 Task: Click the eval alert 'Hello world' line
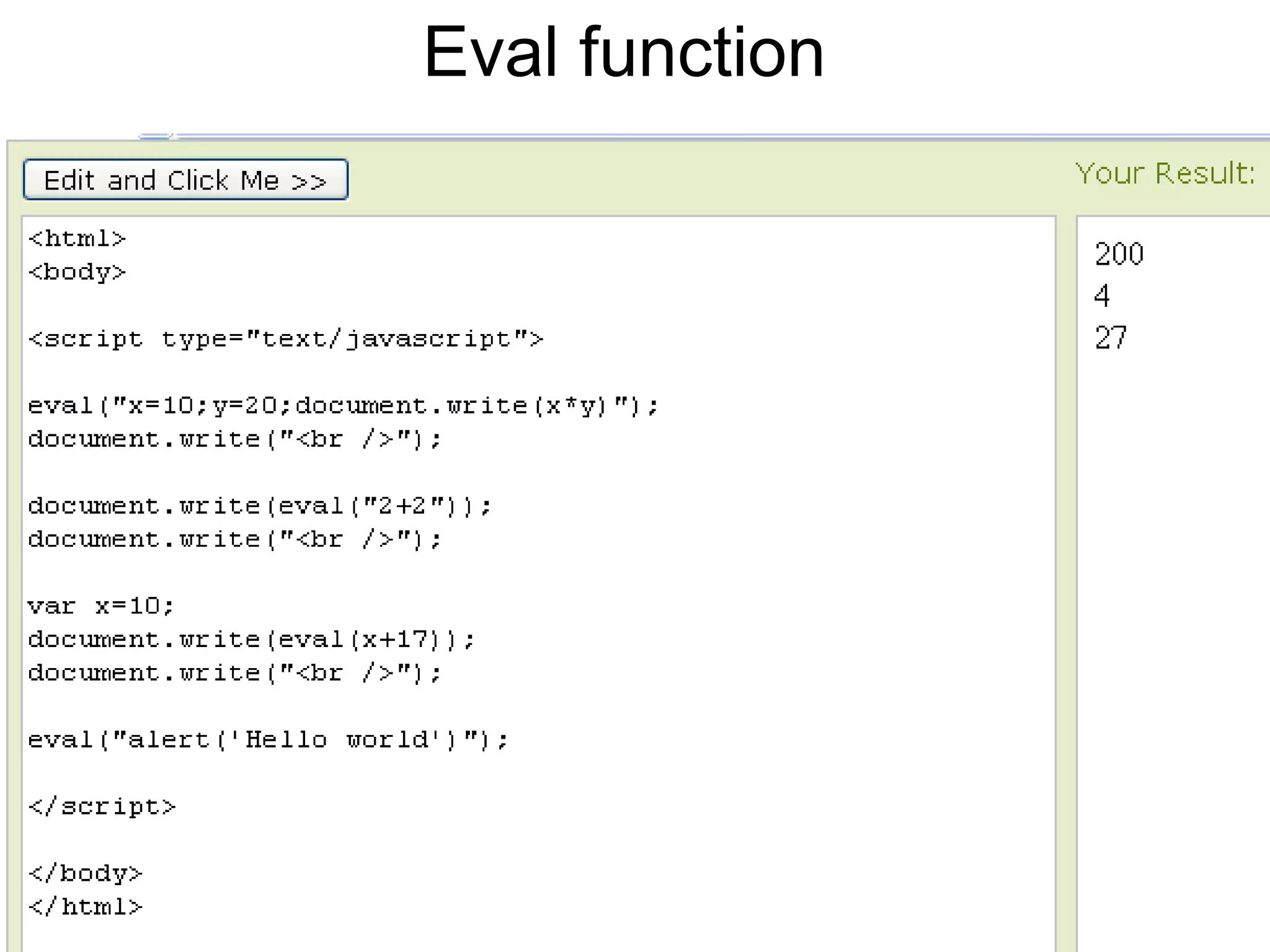269,740
